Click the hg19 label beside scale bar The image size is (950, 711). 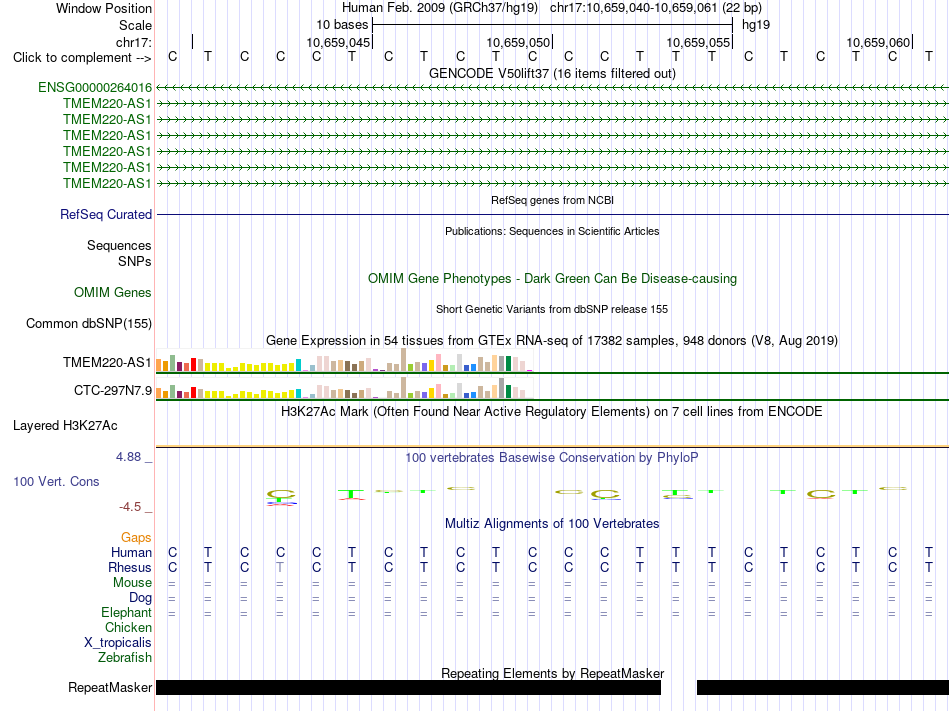pos(756,25)
